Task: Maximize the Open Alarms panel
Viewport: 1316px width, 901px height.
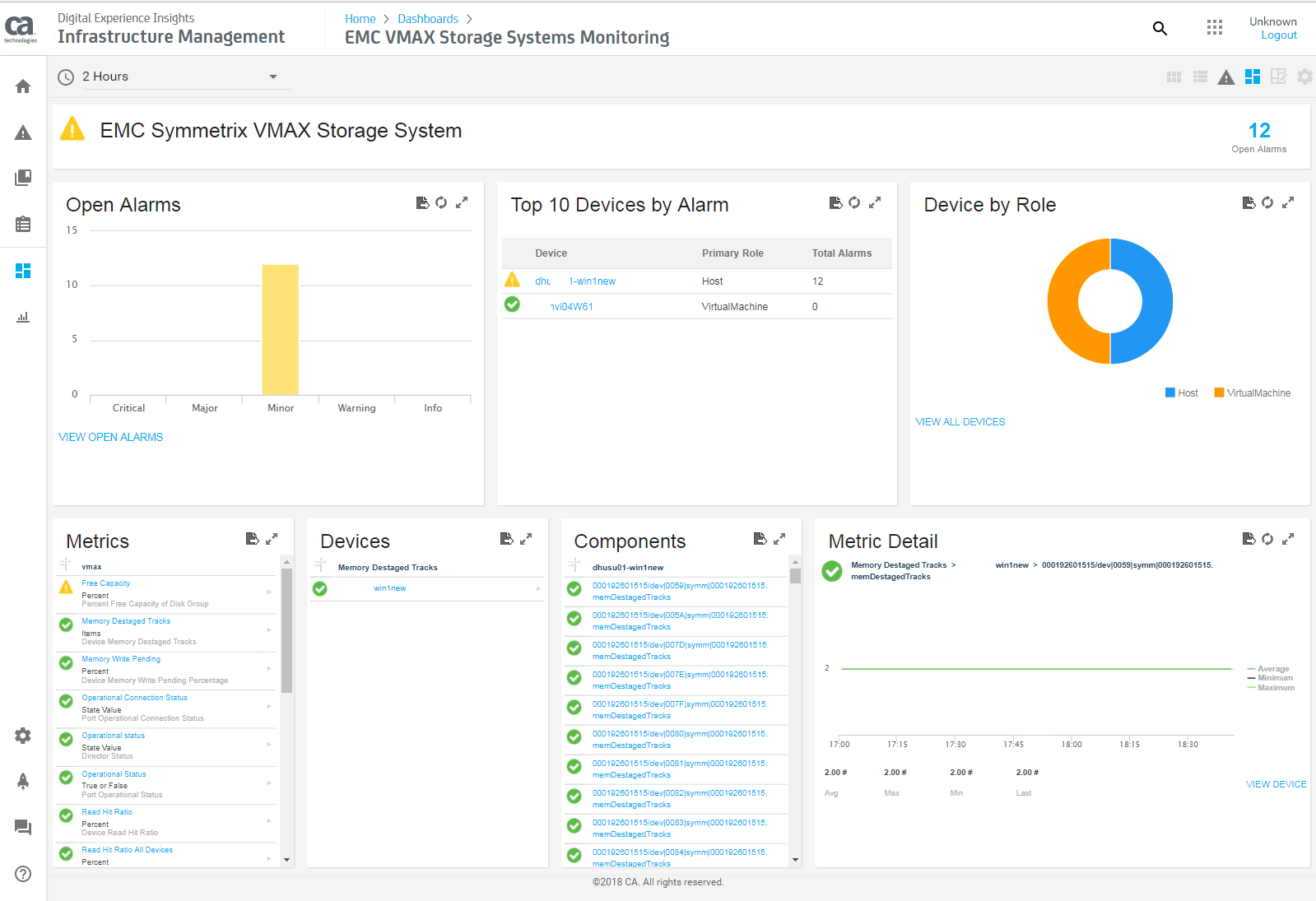Action: [x=462, y=202]
